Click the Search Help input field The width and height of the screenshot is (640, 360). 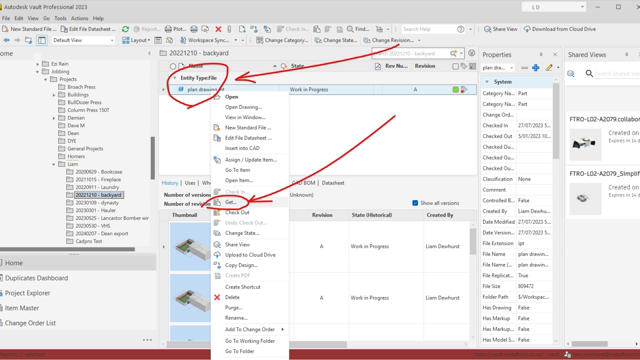428,29
